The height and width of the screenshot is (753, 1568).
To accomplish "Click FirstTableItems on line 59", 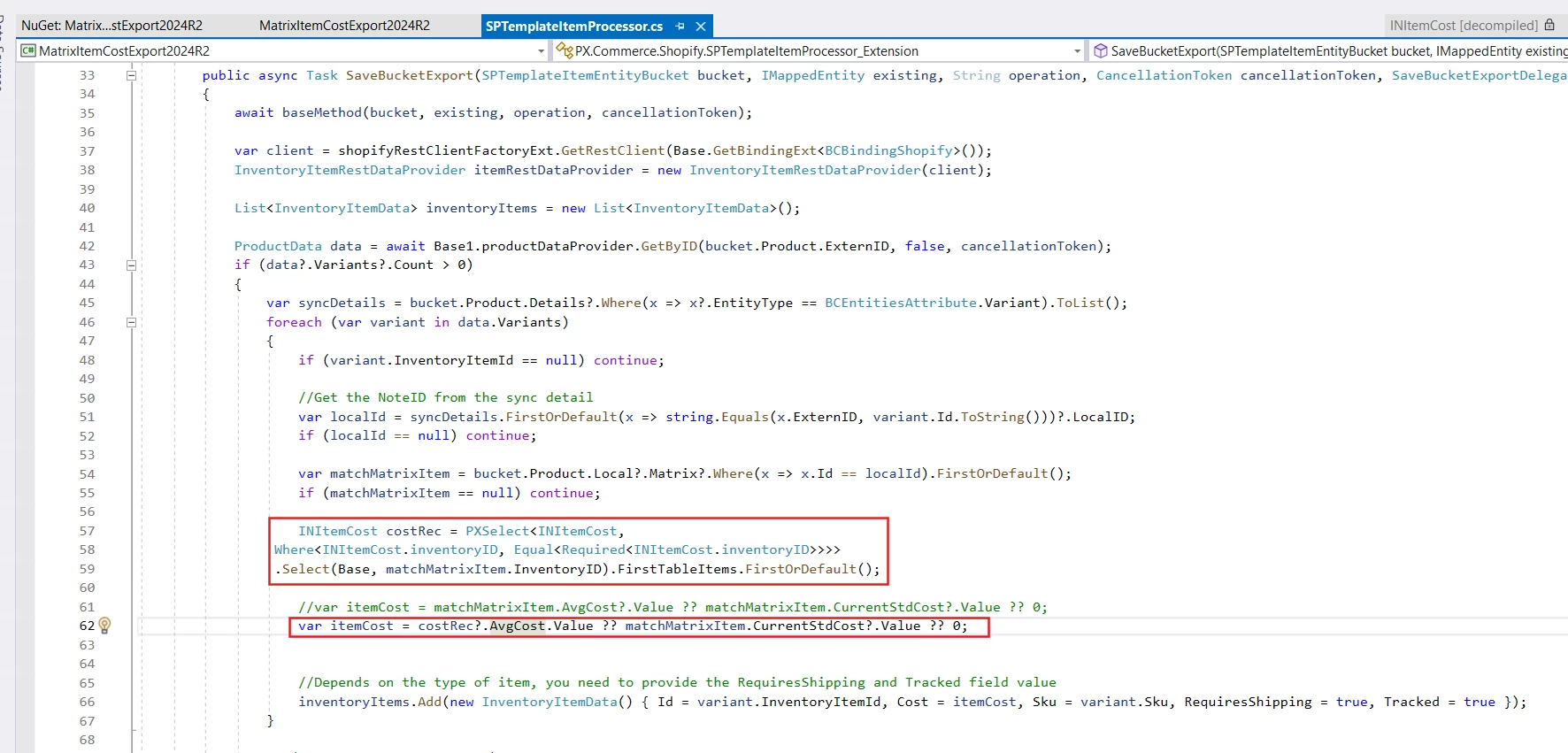I will (x=677, y=569).
